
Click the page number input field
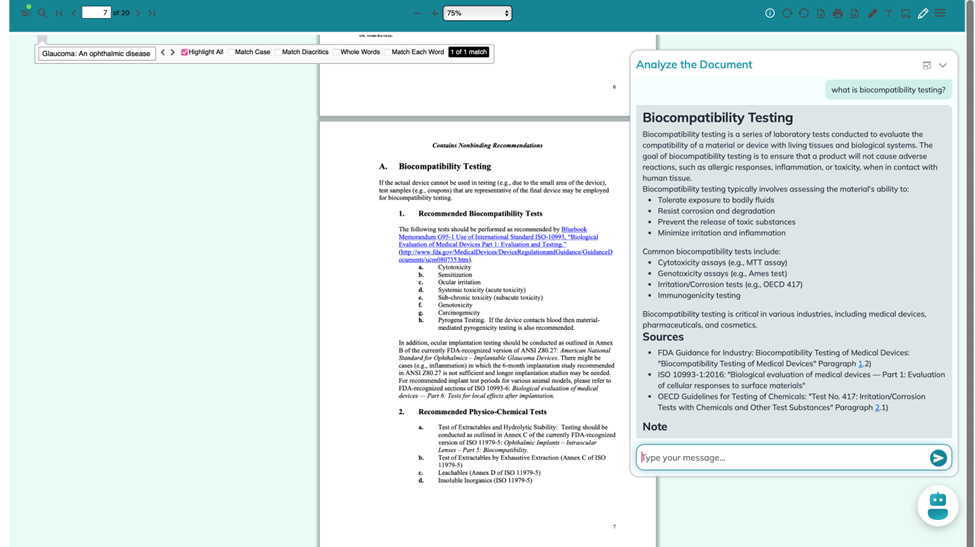tap(96, 12)
